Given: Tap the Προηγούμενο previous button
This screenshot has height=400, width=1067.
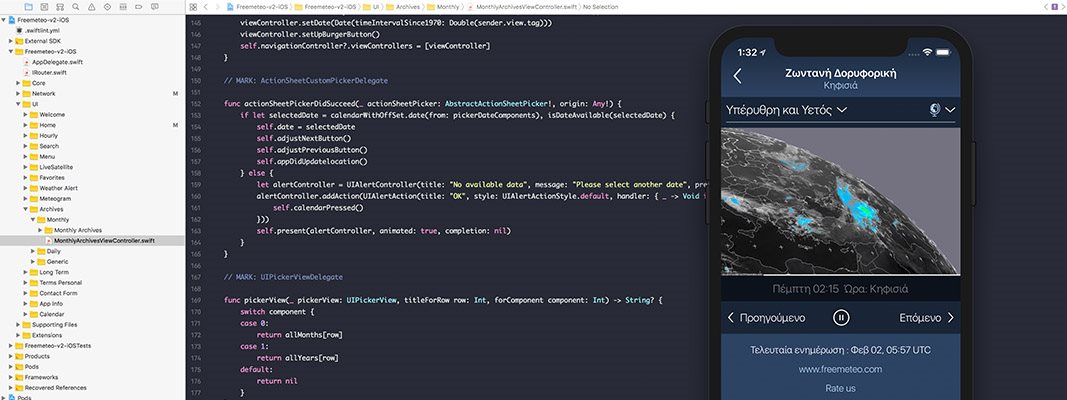Looking at the screenshot, I should tap(767, 318).
